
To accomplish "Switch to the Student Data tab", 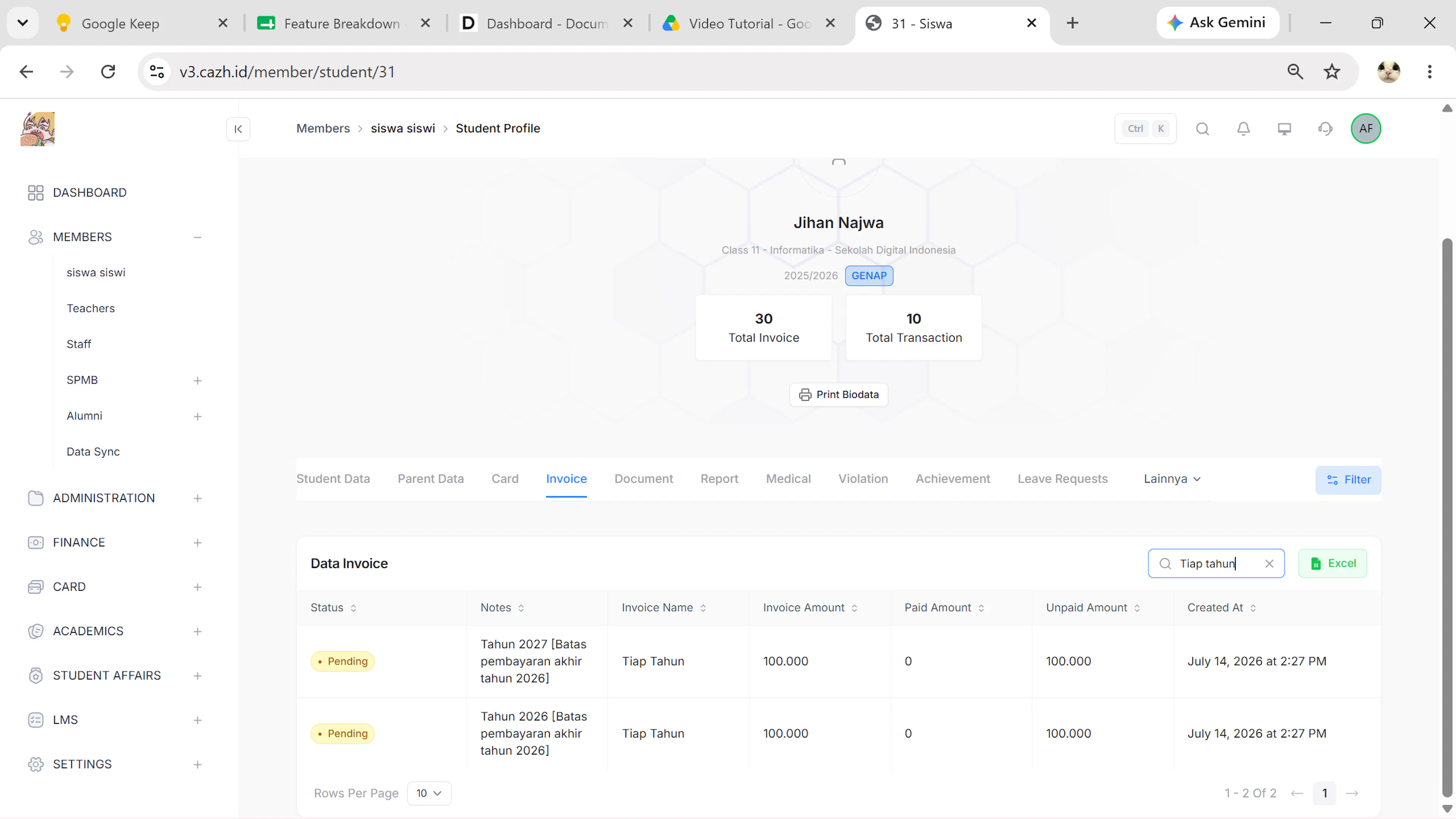I will (333, 479).
